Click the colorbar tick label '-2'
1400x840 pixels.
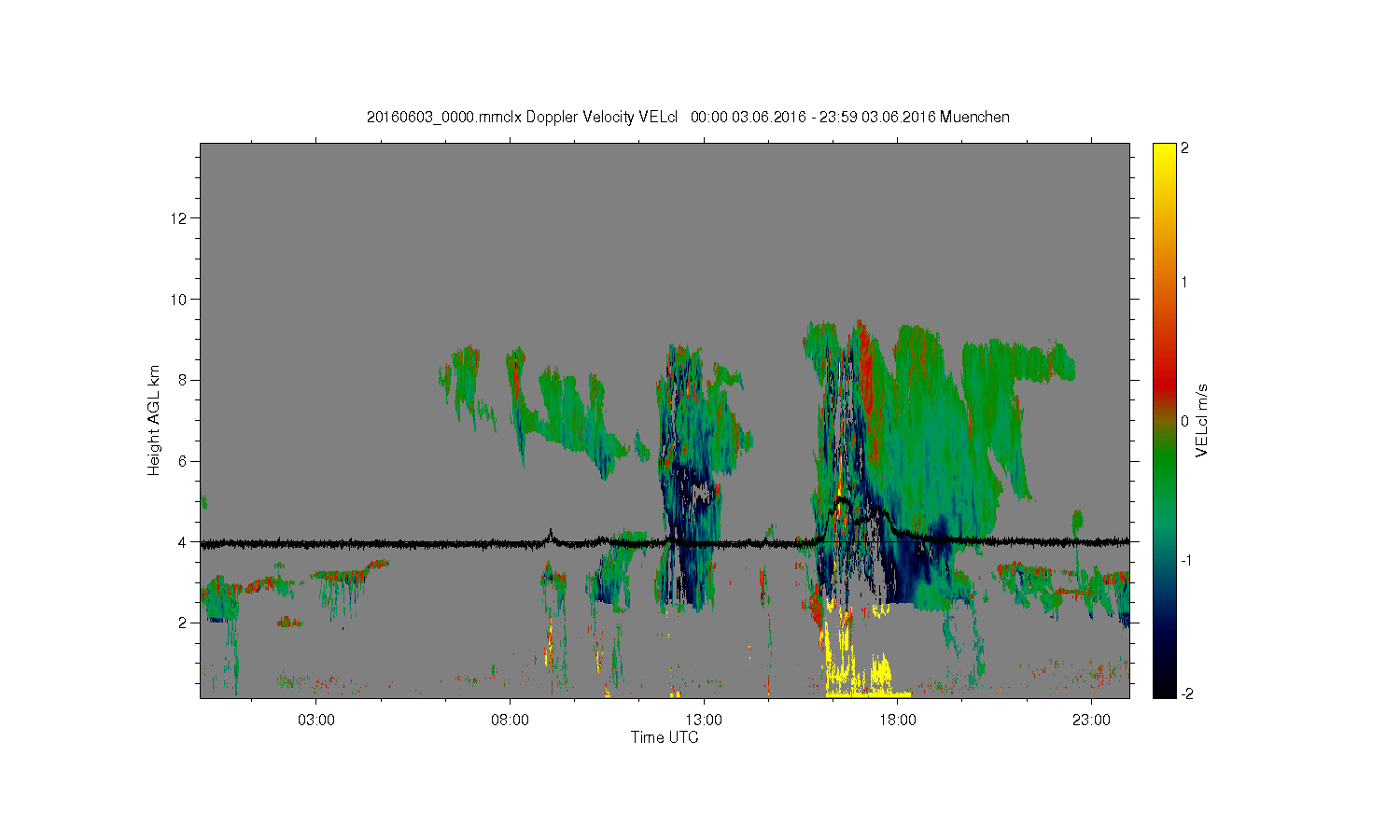click(1186, 693)
